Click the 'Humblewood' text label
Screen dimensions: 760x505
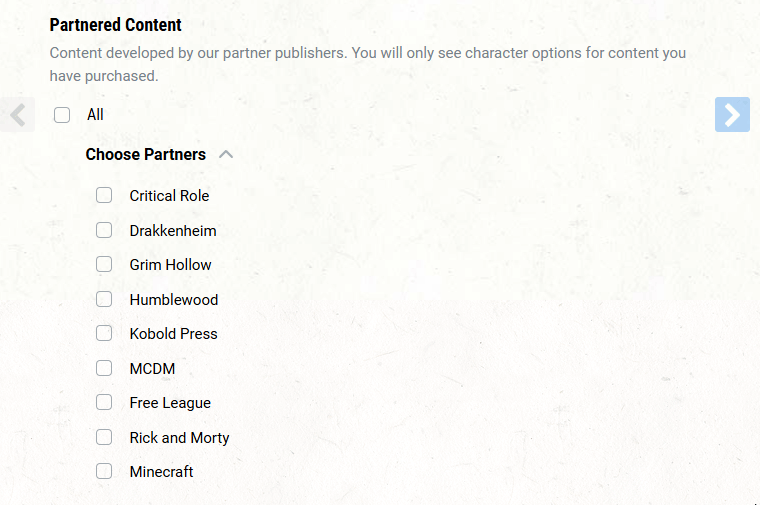[x=173, y=300]
